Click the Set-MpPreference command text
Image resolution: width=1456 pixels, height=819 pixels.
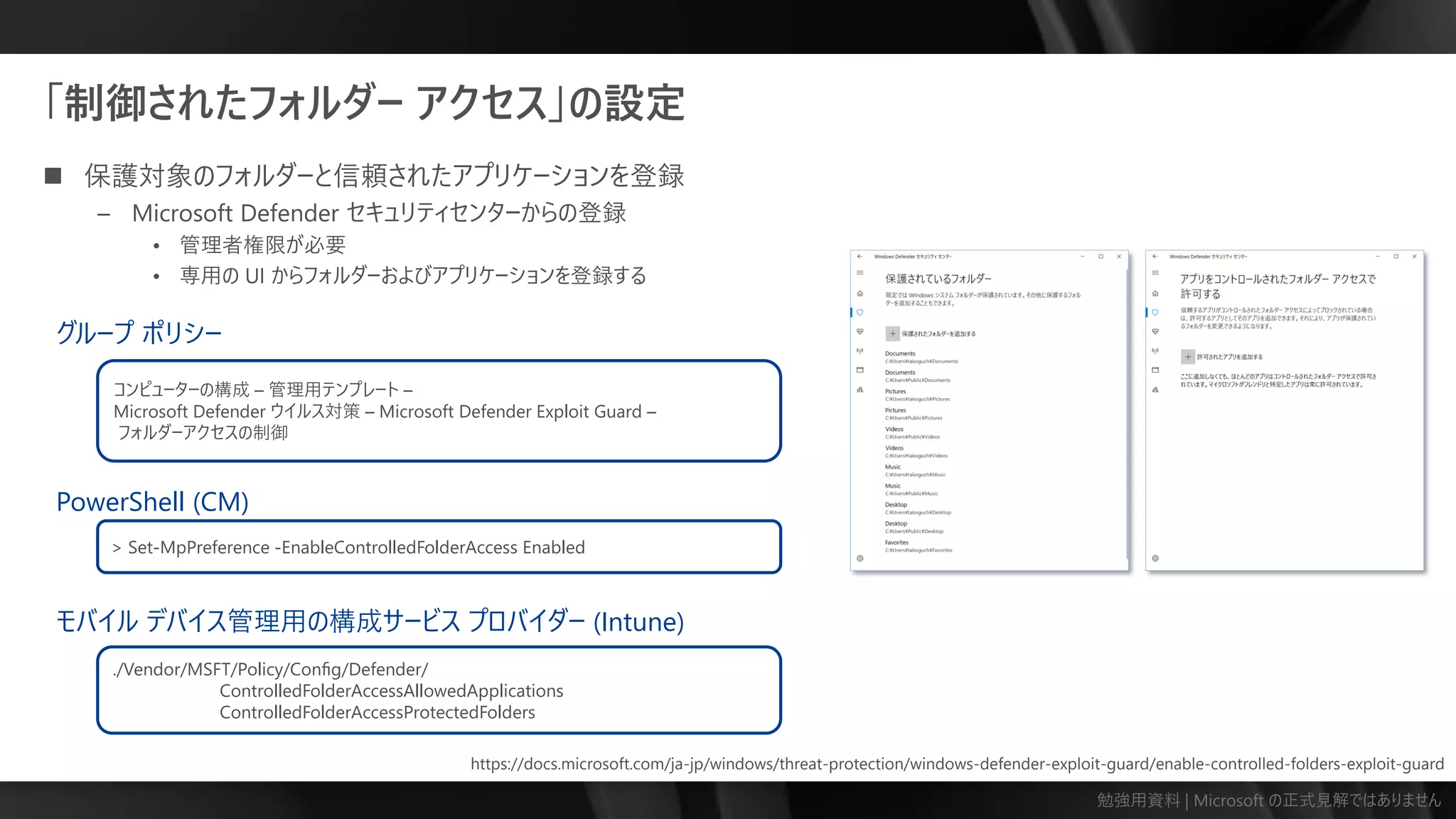point(356,547)
